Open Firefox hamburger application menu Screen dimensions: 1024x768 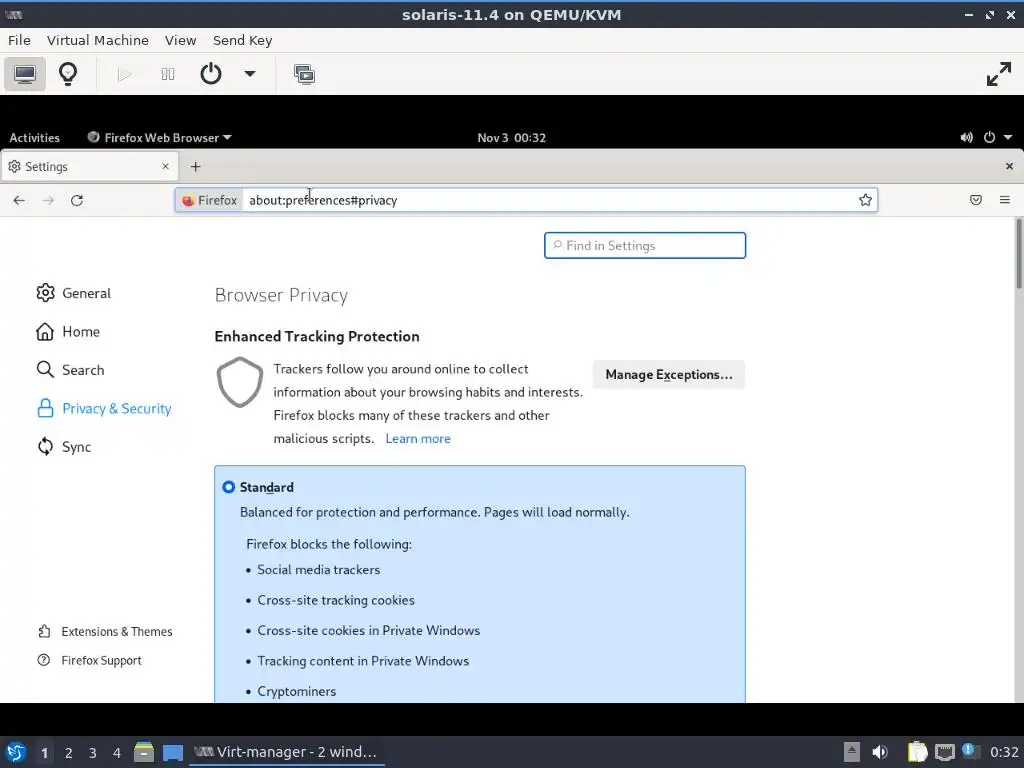(1004, 200)
